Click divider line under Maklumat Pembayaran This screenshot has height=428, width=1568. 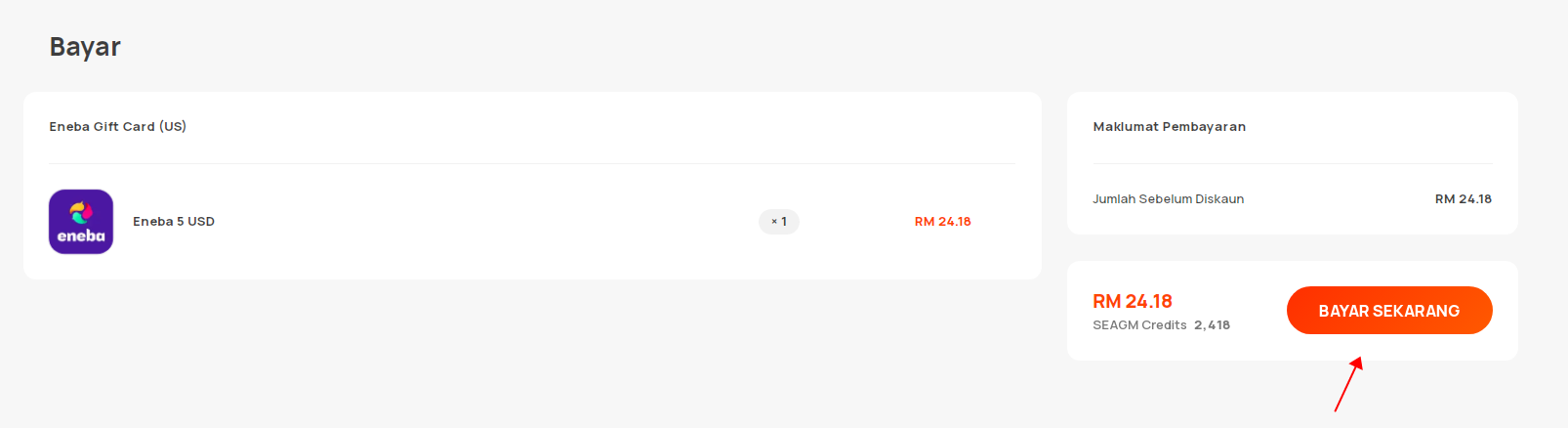click(x=1293, y=163)
